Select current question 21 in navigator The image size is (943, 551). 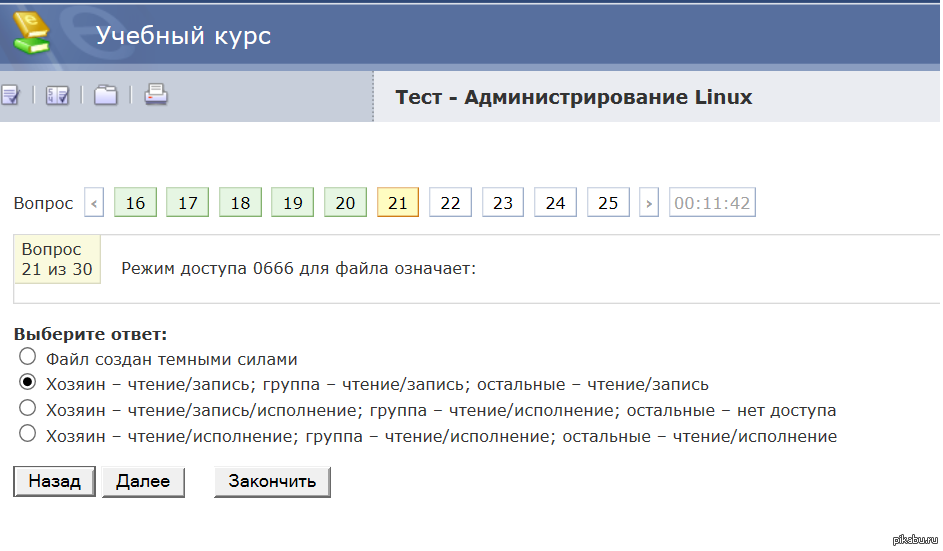click(x=397, y=203)
